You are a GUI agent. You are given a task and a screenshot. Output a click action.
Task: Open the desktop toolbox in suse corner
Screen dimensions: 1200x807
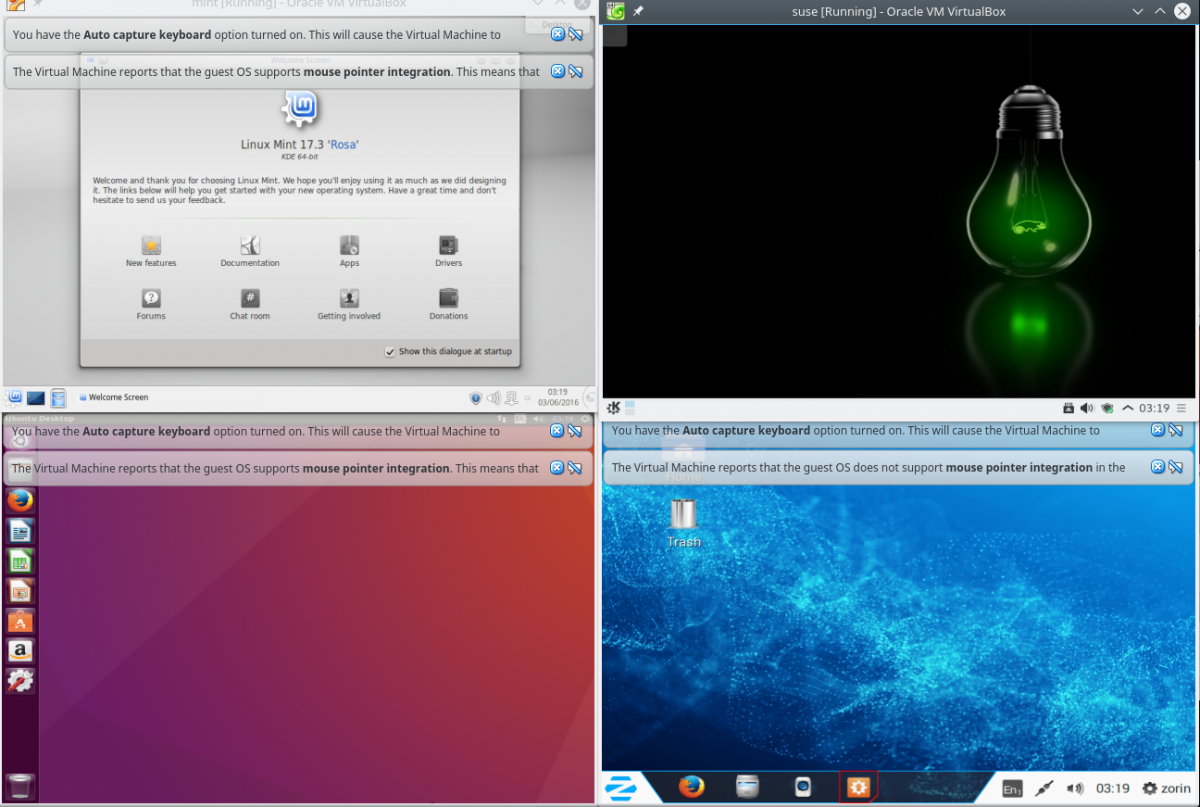click(x=614, y=35)
